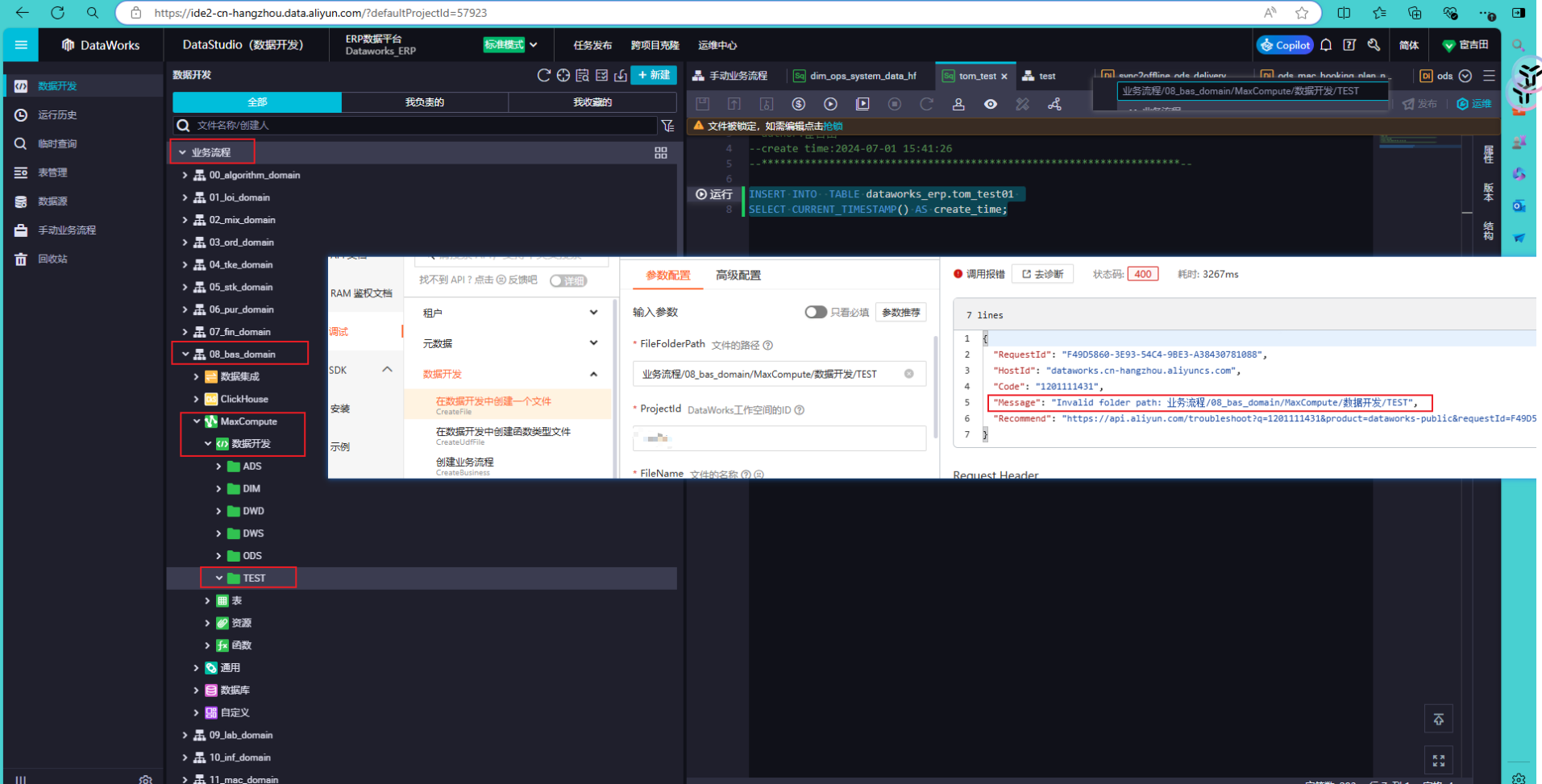The width and height of the screenshot is (1542, 784).
Task: Click the help icon beside 文件的路径
Action: click(768, 345)
